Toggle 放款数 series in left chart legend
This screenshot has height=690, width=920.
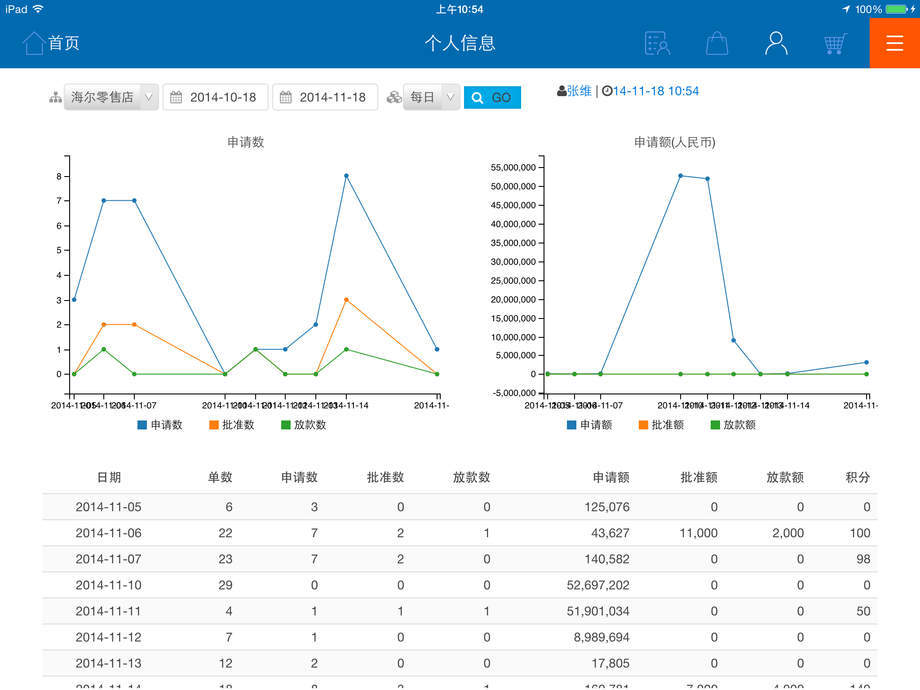303,425
